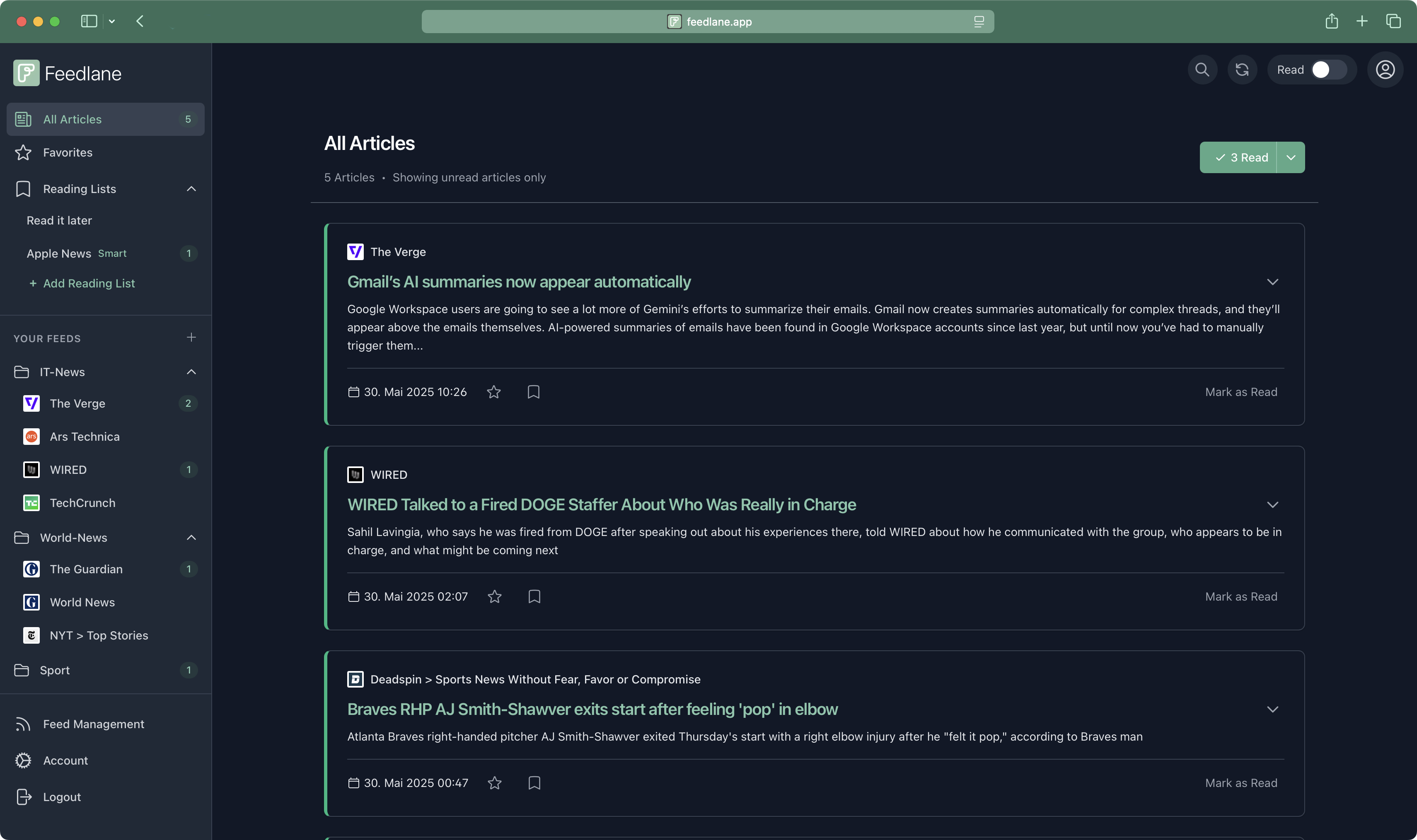This screenshot has height=840, width=1417.
Task: Click the Favorites star icon in sidebar
Action: click(x=23, y=152)
